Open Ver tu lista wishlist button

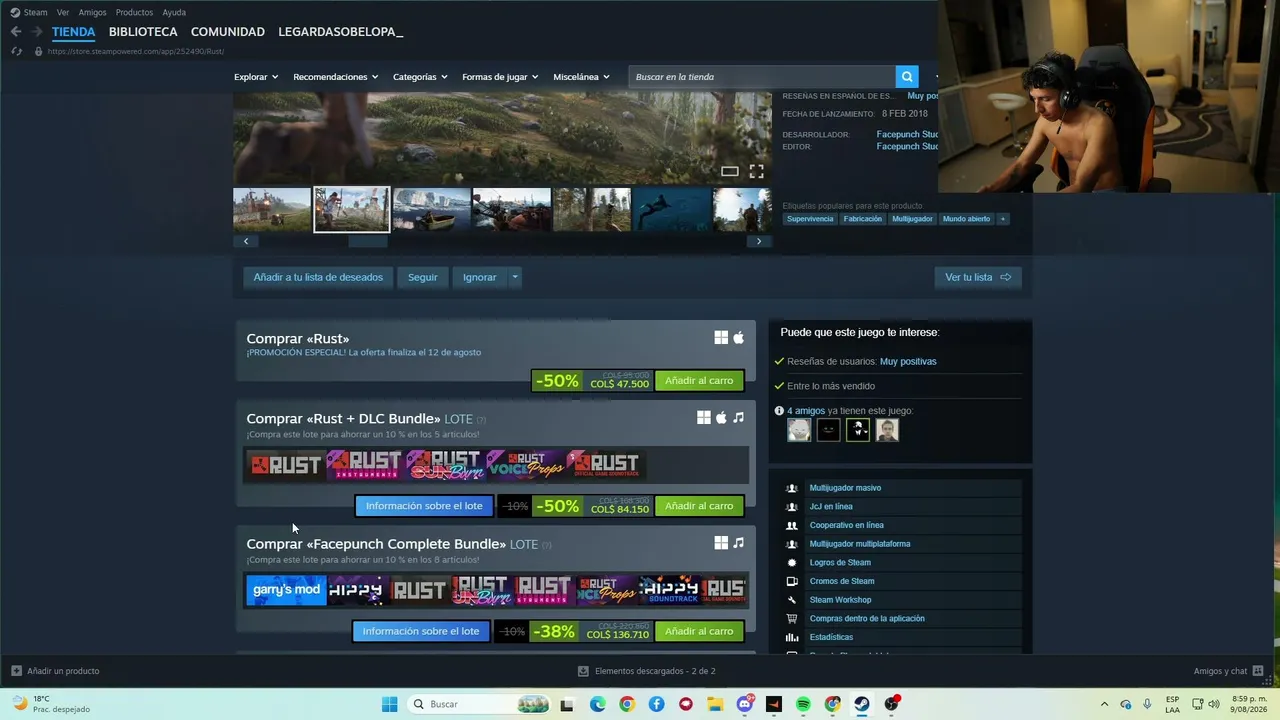[x=978, y=277]
